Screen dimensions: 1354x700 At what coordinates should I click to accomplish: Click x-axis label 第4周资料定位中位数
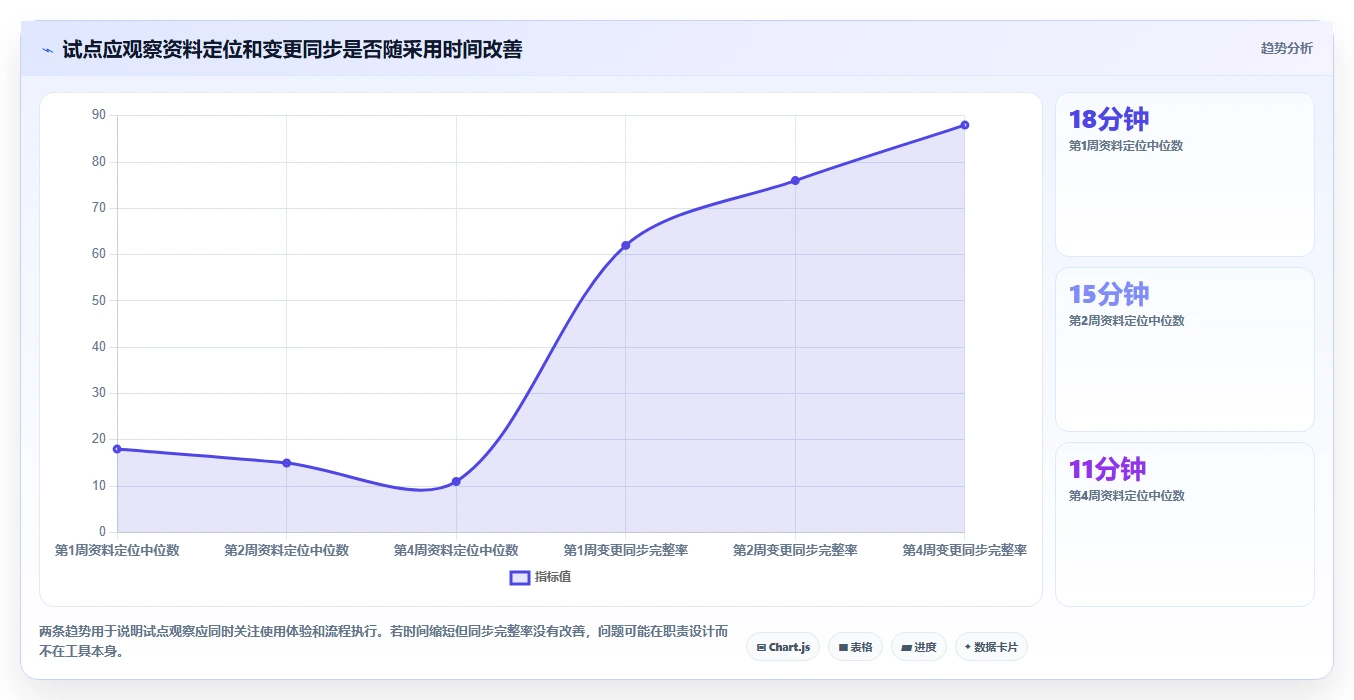click(456, 550)
